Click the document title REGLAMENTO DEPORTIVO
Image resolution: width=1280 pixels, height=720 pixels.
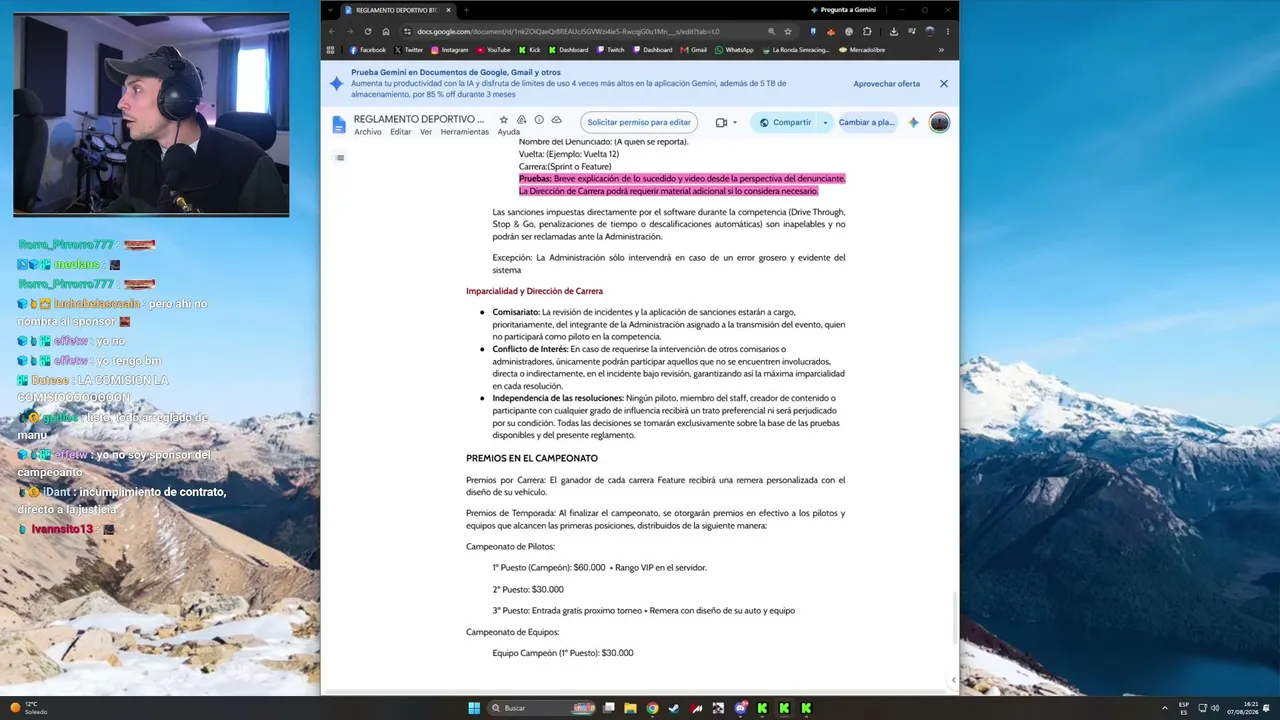419,119
